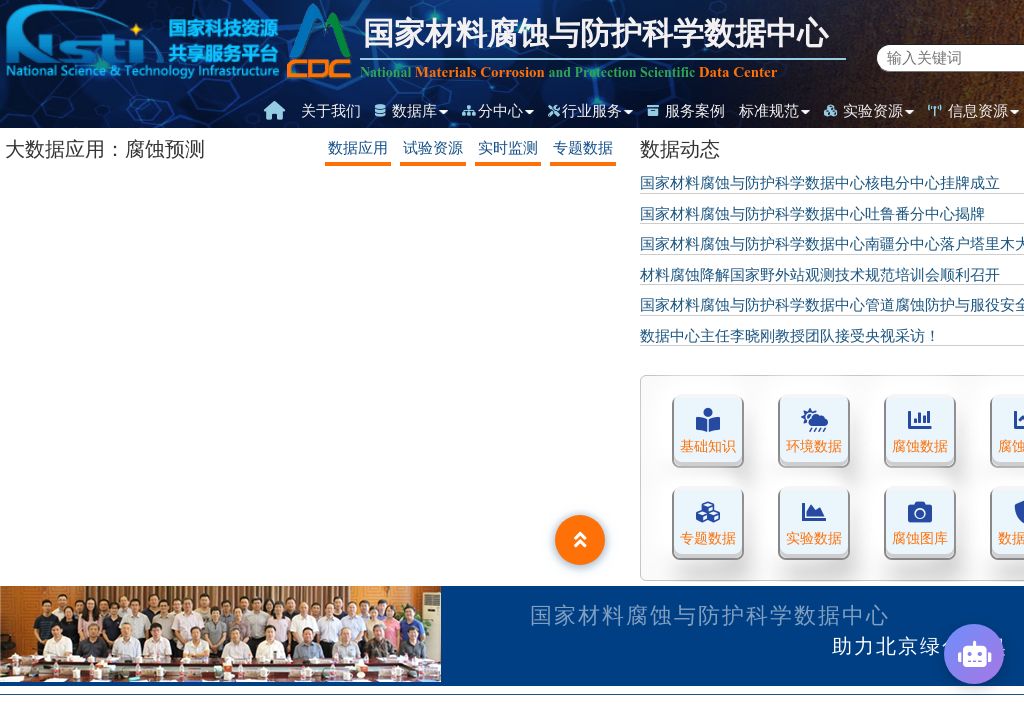
Task: Open 腐蚀数据 via the bar chart icon
Action: (920, 430)
